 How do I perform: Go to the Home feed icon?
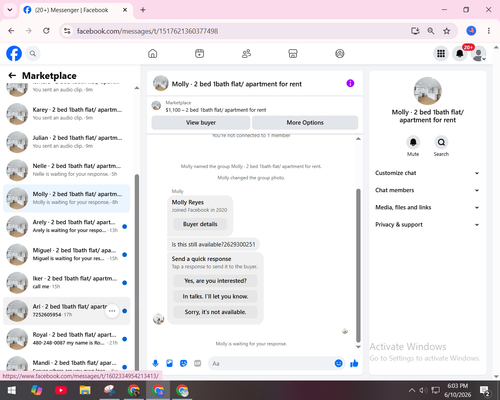153,53
